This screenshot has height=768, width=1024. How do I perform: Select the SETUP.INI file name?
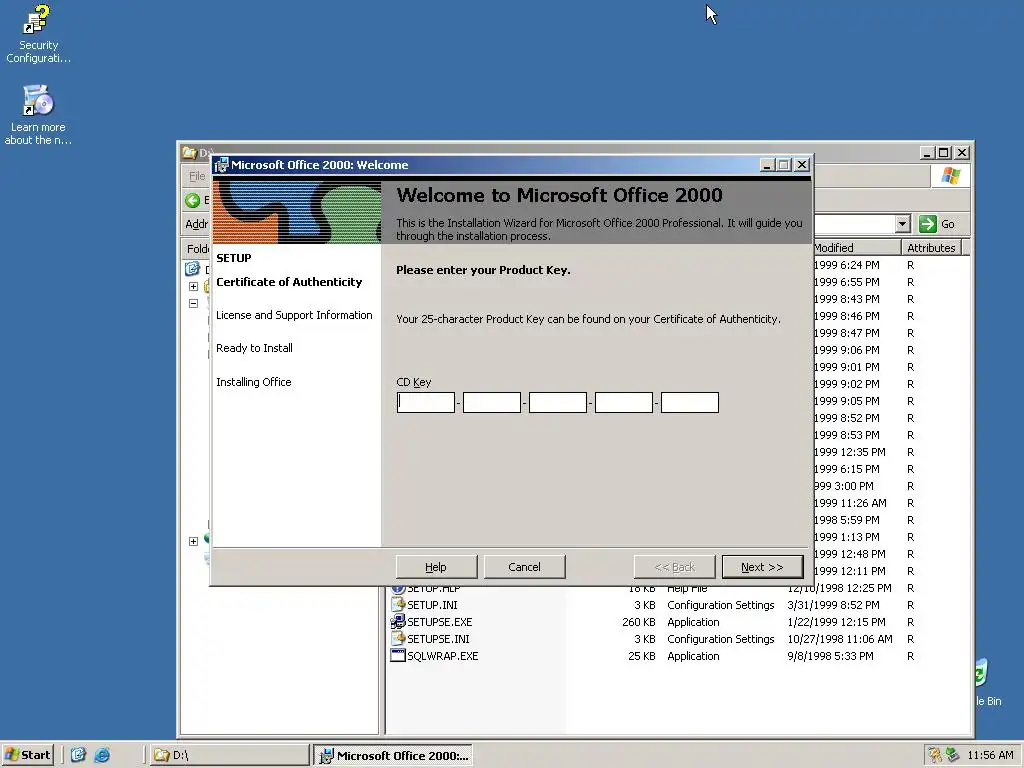click(x=432, y=605)
